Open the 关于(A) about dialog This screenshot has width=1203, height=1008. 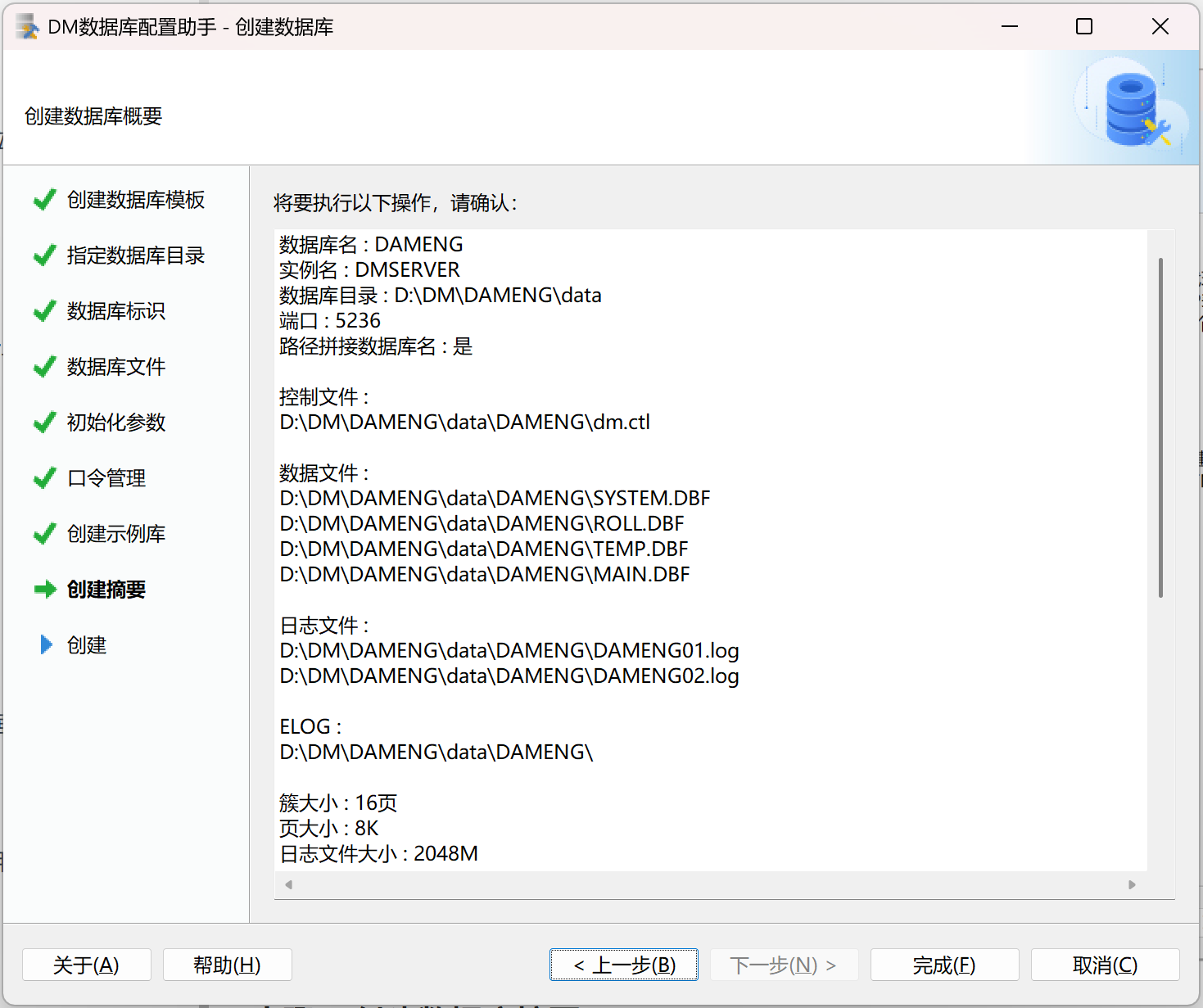tap(87, 965)
